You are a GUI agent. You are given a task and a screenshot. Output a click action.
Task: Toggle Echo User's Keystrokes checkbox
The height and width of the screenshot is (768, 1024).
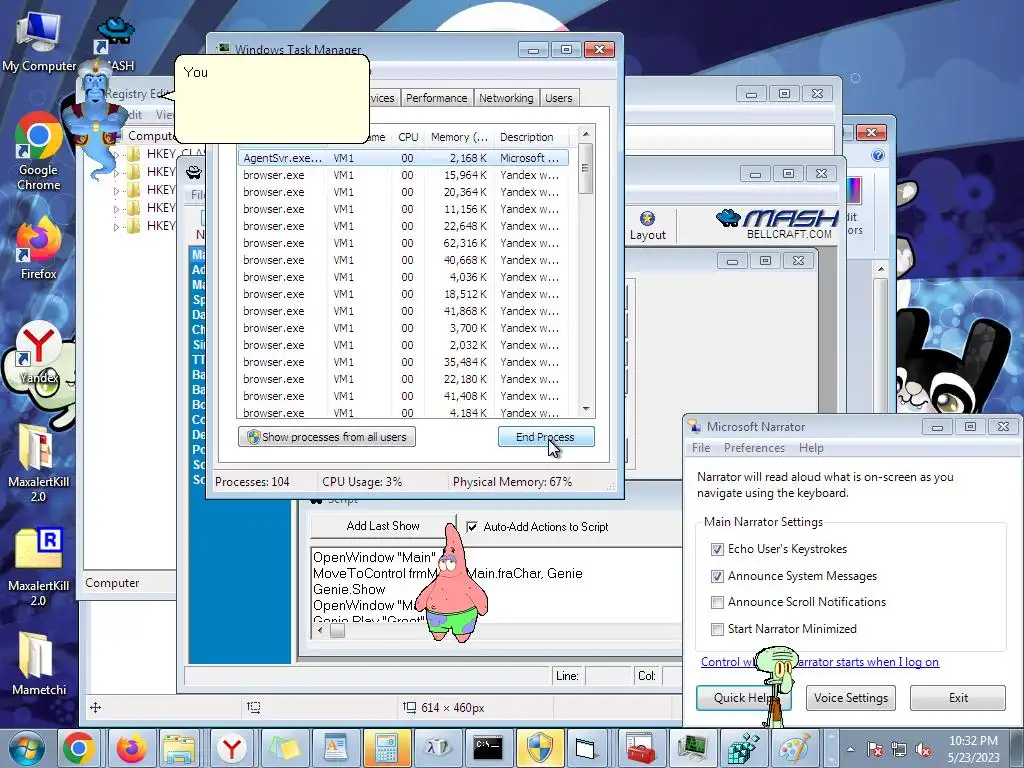[717, 549]
